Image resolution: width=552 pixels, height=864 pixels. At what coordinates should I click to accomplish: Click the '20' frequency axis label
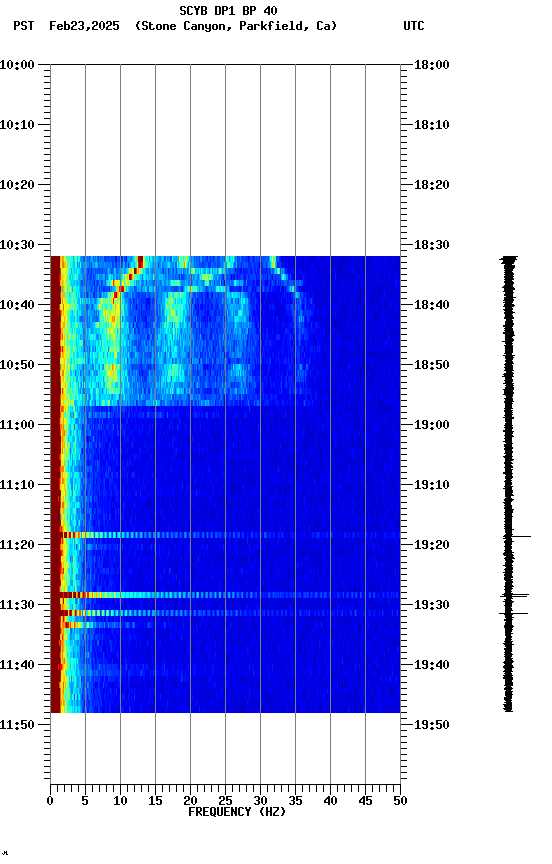[x=190, y=801]
